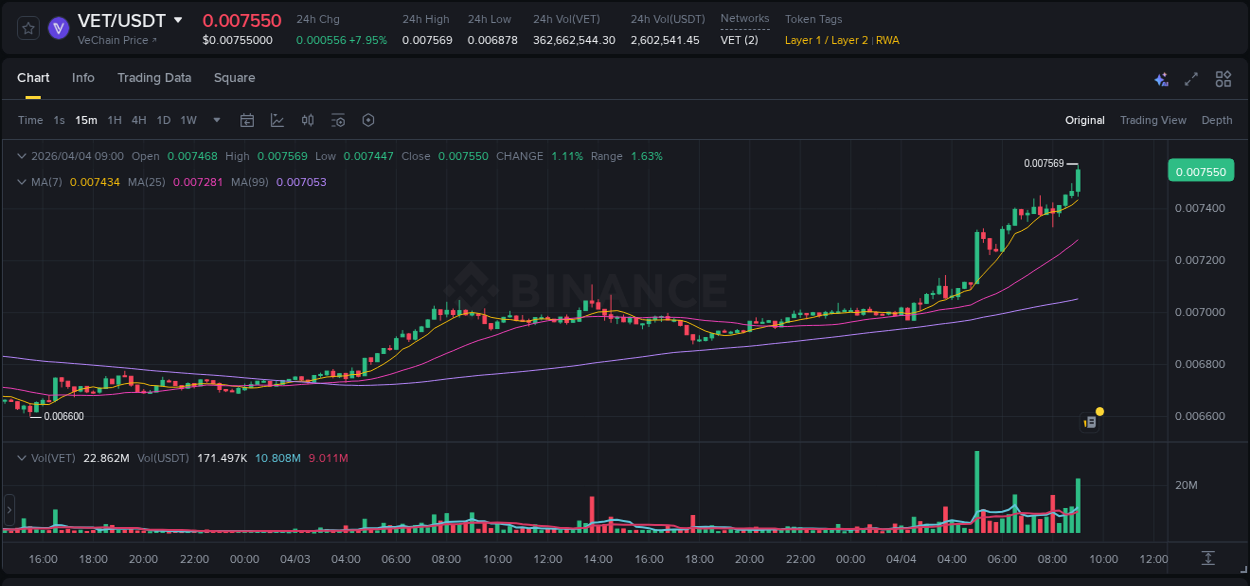Click the AI analysis sparkle icon

point(1160,78)
